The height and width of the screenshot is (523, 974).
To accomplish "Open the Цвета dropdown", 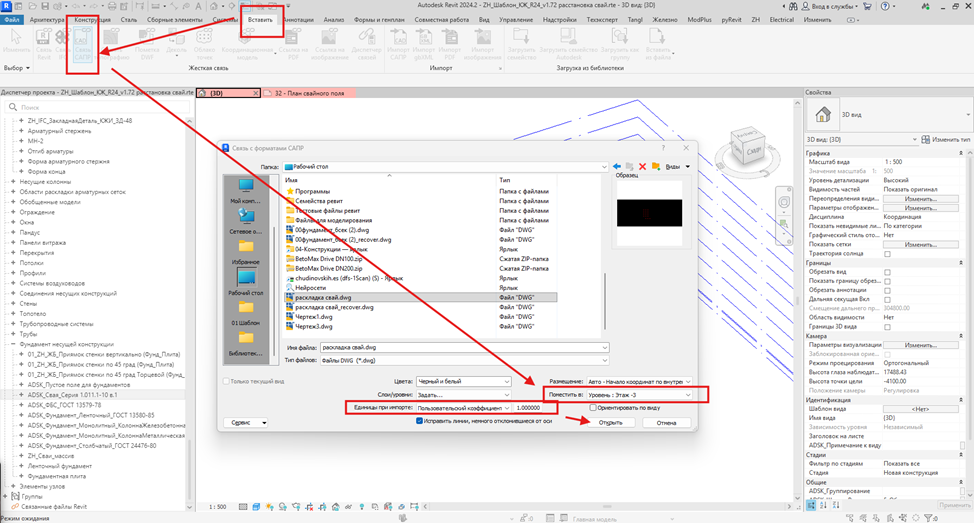I will (463, 381).
